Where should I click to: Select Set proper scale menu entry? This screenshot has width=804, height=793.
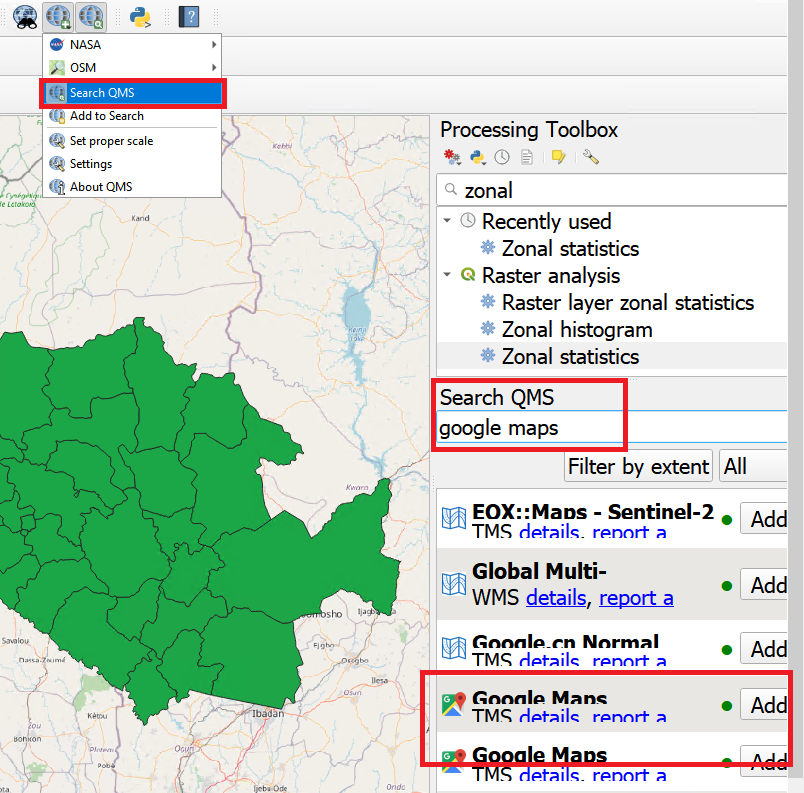132,141
